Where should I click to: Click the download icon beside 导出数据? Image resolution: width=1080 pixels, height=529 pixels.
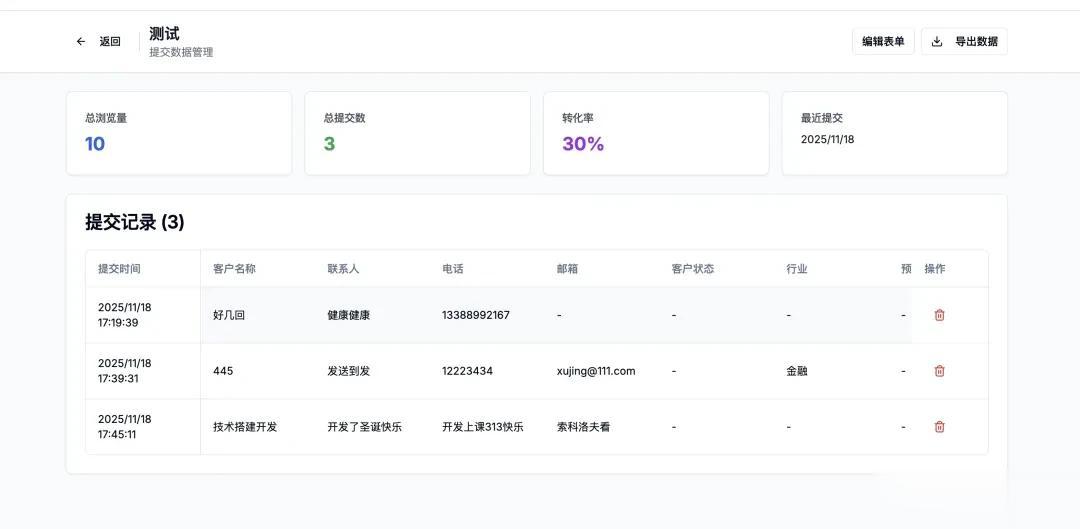pyautogui.click(x=937, y=42)
